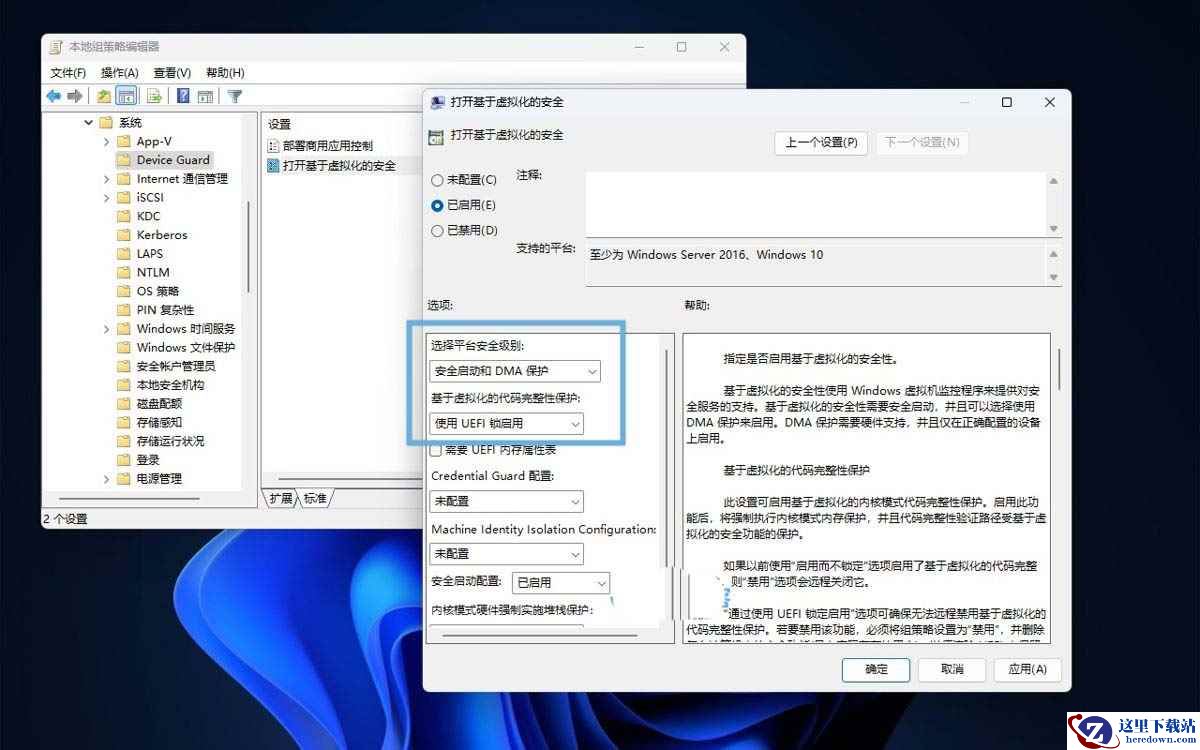Open the 选择平台安全级别 dropdown

click(515, 371)
